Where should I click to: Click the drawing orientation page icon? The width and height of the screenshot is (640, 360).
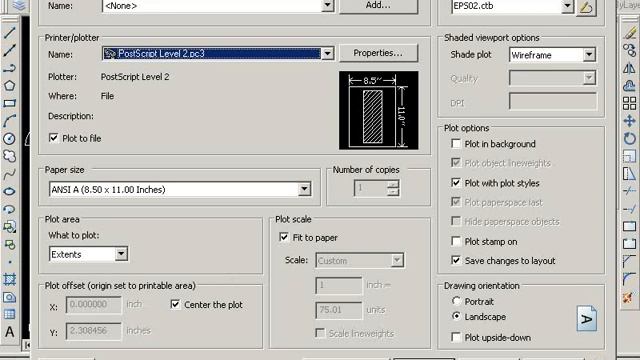coord(587,318)
